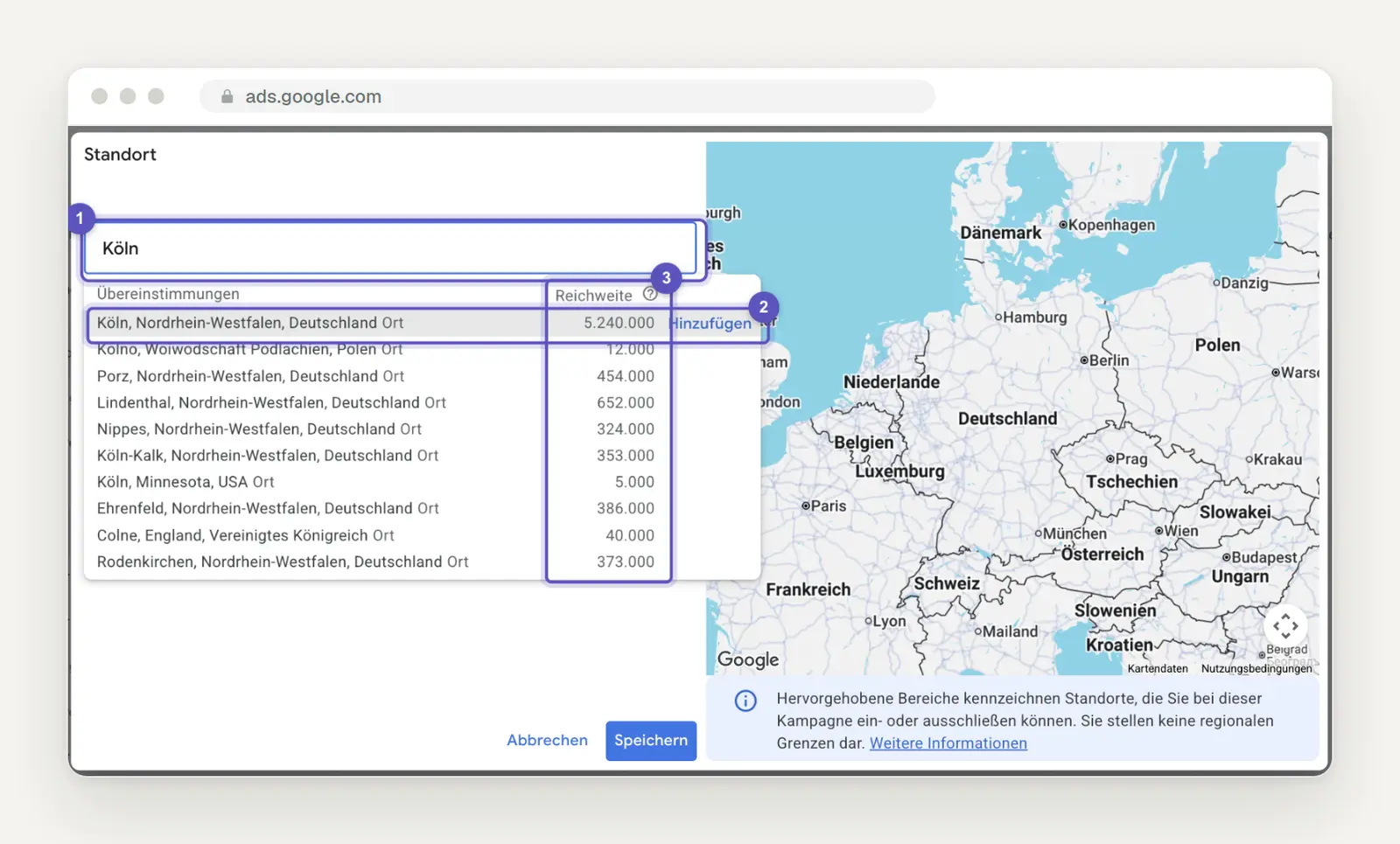1400x844 pixels.
Task: Click München on the map
Action: point(1071,534)
